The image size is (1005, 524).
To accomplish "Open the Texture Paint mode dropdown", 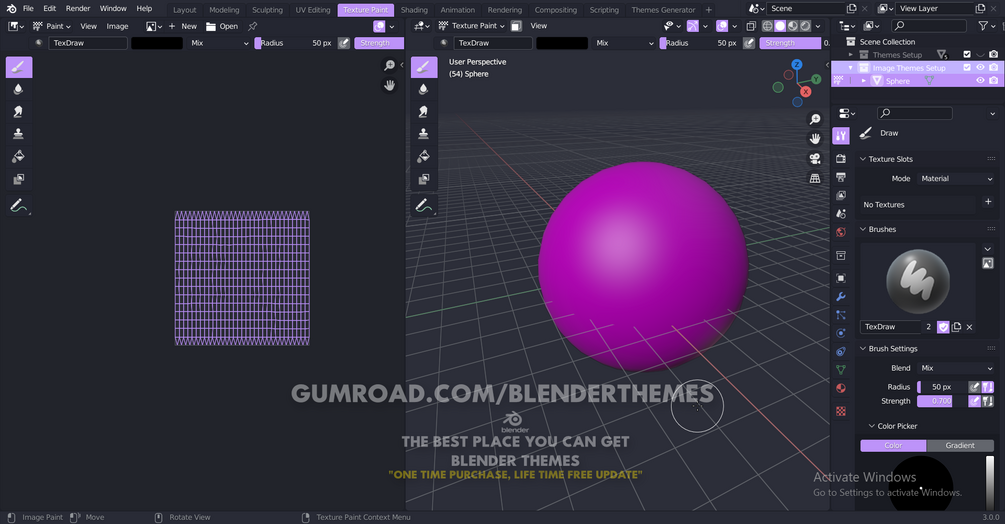I will [x=472, y=26].
